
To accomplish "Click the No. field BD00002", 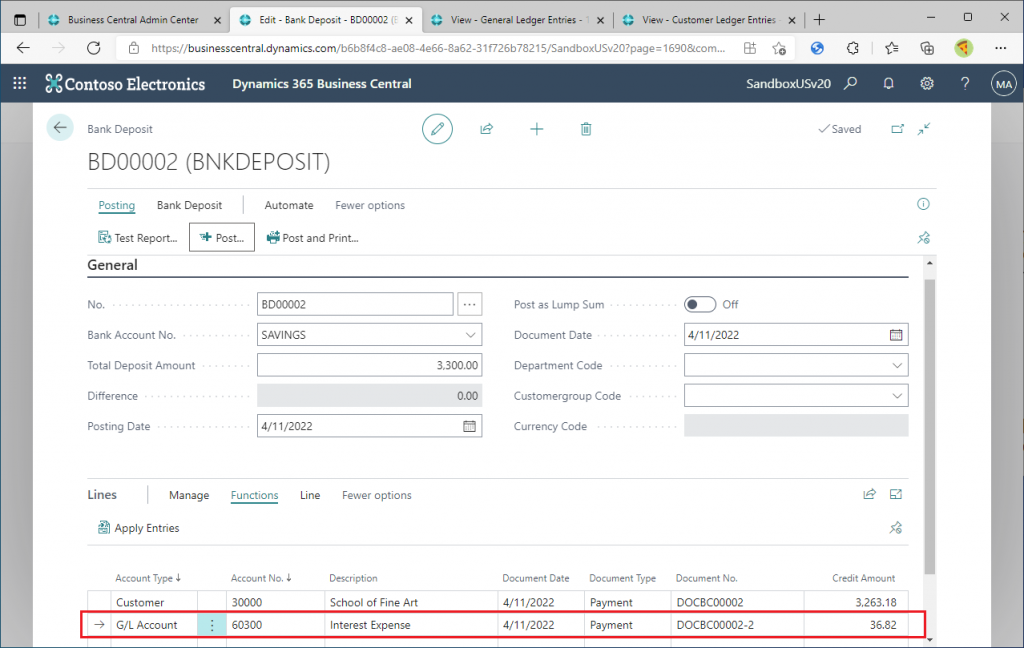I will coord(355,304).
